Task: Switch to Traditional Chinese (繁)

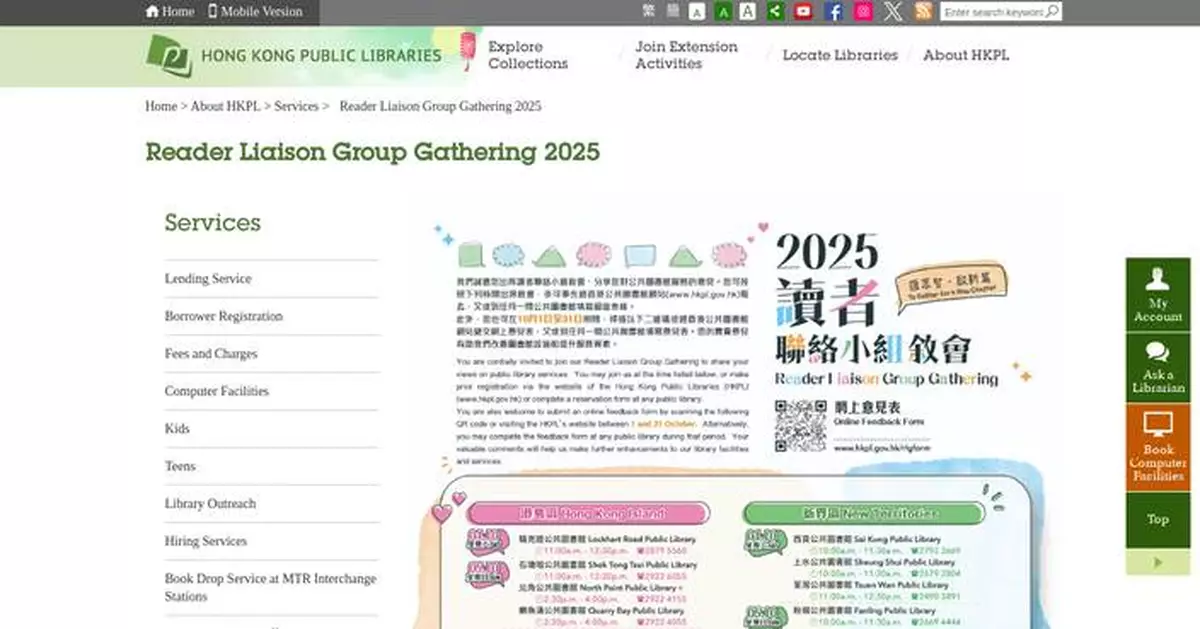Action: coord(649,11)
